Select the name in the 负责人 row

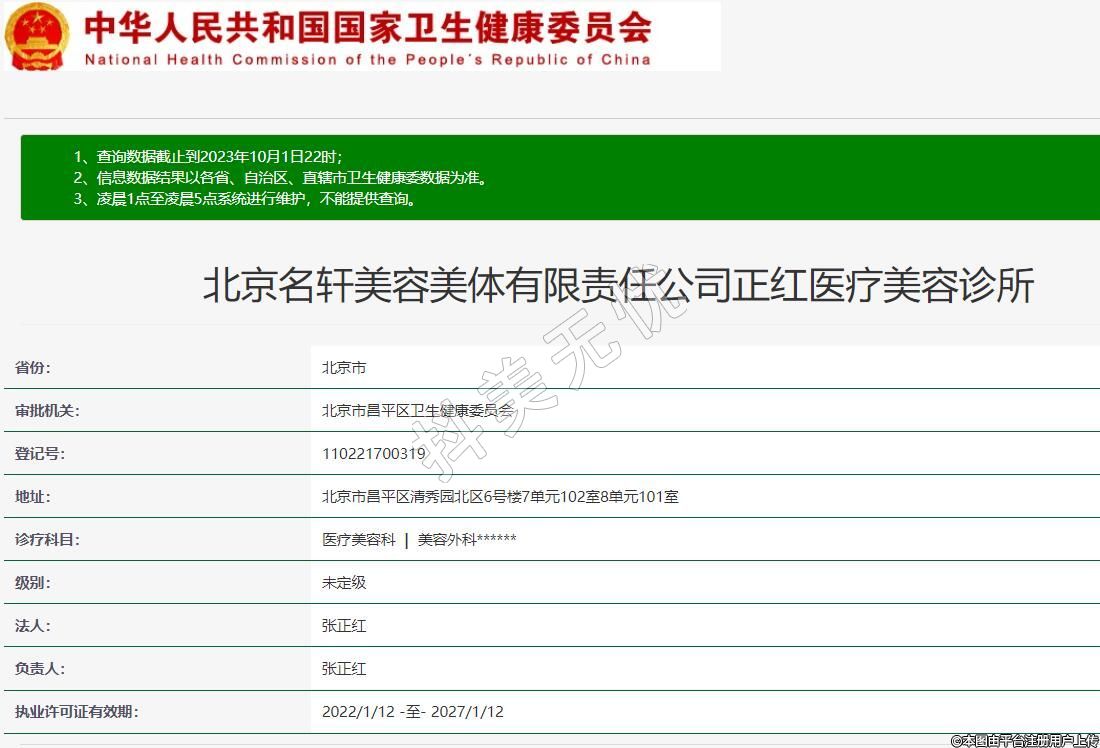(343, 669)
